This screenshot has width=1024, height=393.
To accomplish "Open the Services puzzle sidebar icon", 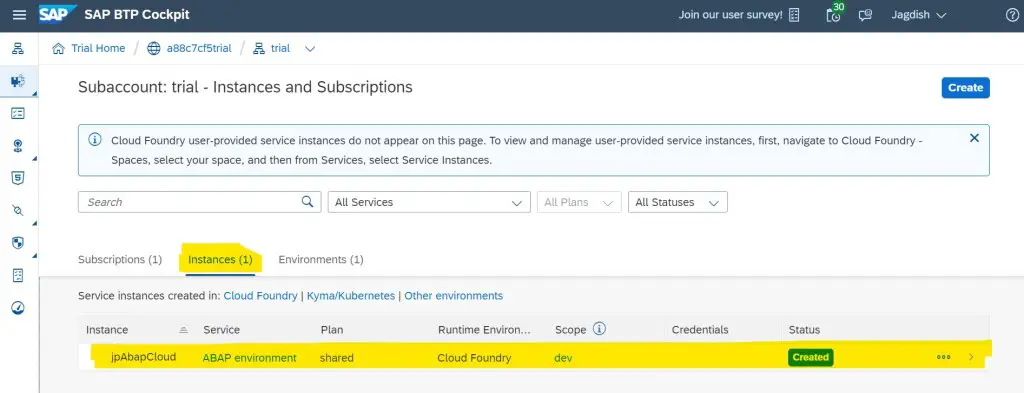I will click(x=18, y=81).
